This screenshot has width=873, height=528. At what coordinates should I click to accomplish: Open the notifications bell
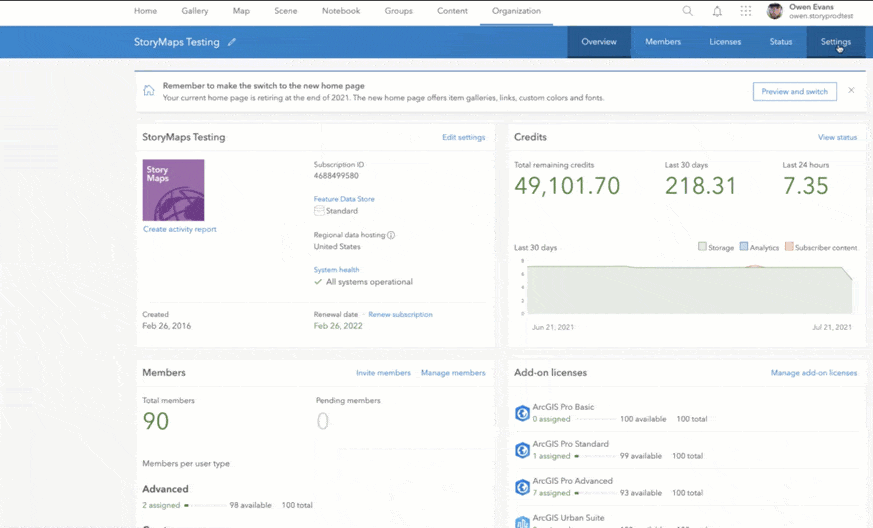click(x=717, y=11)
